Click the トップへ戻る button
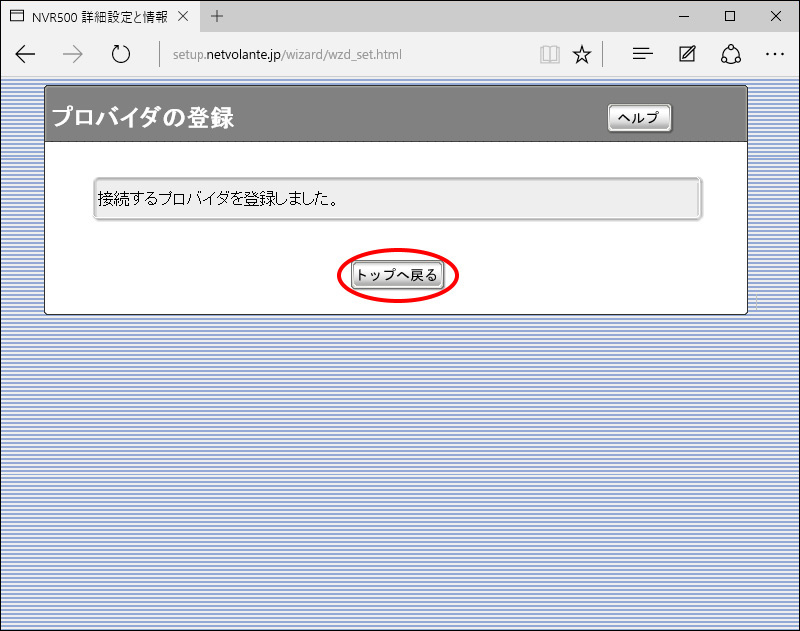The width and height of the screenshot is (800, 631). coord(397,275)
